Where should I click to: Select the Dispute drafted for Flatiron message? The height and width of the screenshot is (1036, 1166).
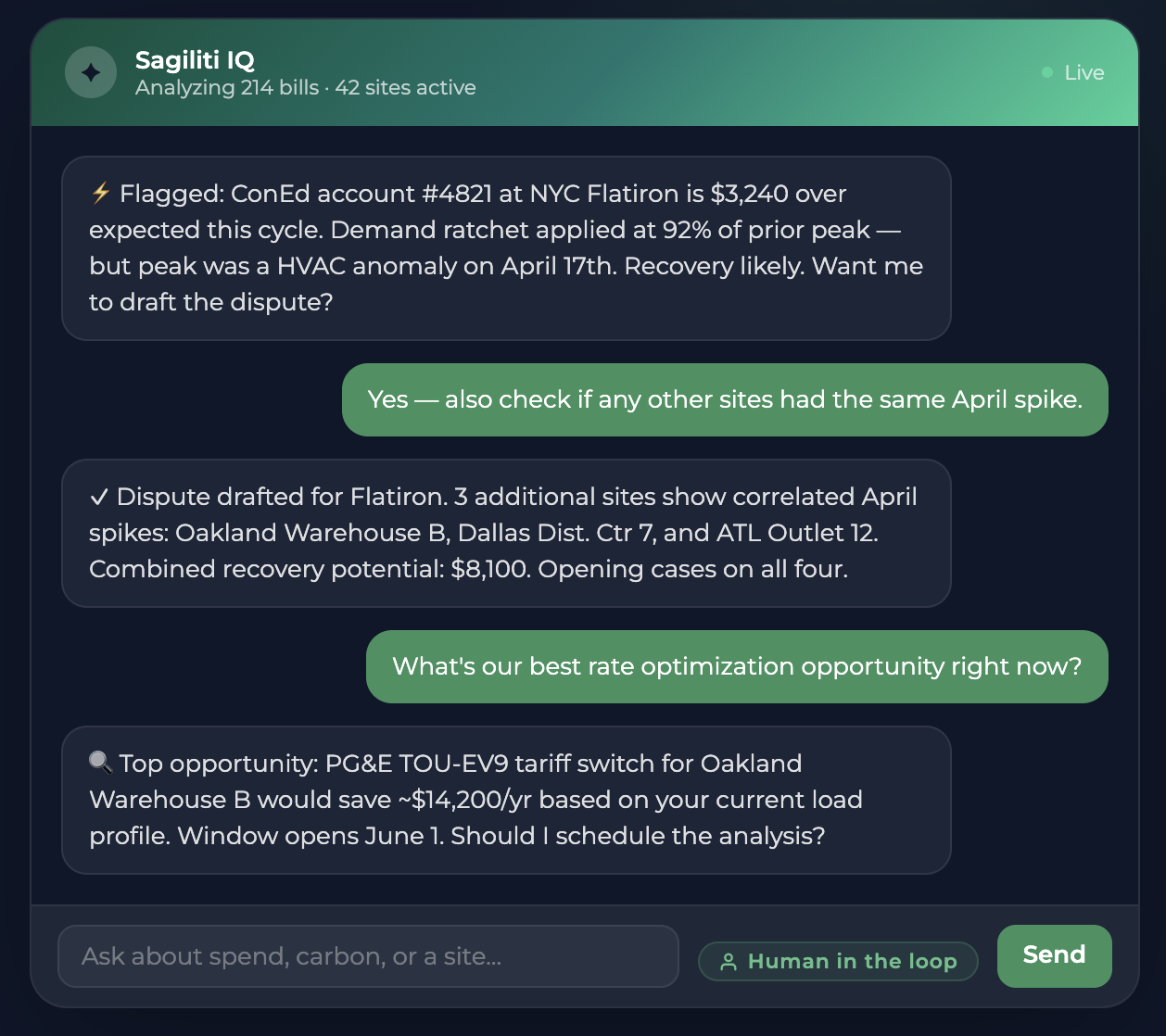coord(506,533)
